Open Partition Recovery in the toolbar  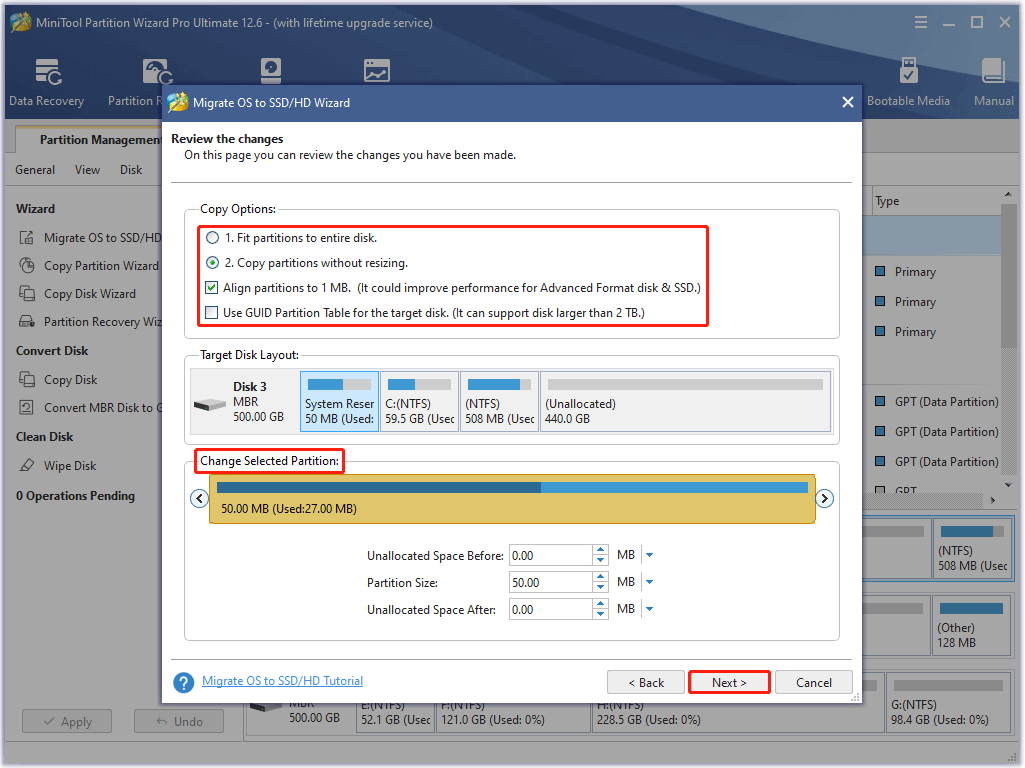click(x=135, y=82)
